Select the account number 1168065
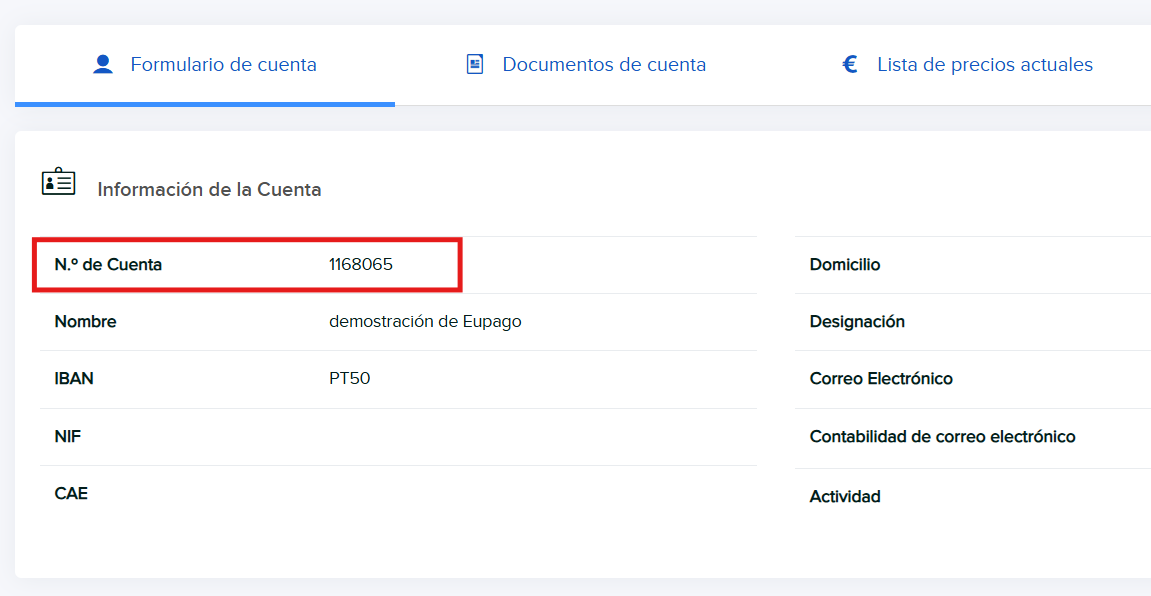1151x596 pixels. click(x=361, y=265)
